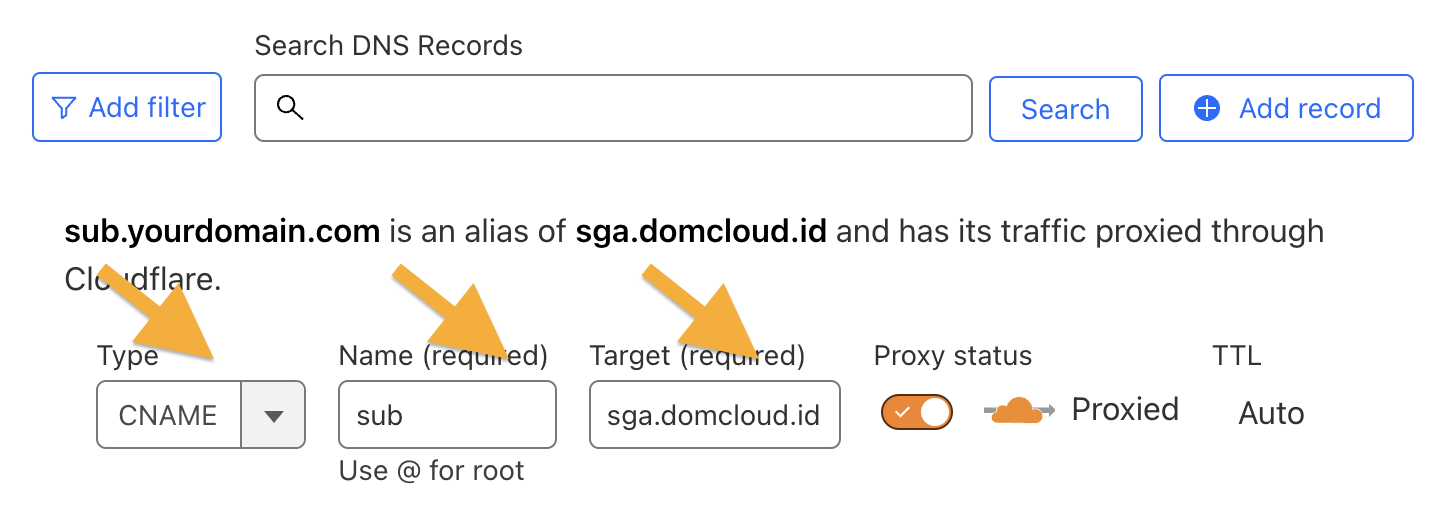The image size is (1448, 518).
Task: Click the magnifying glass icon in the search box
Action: click(290, 108)
